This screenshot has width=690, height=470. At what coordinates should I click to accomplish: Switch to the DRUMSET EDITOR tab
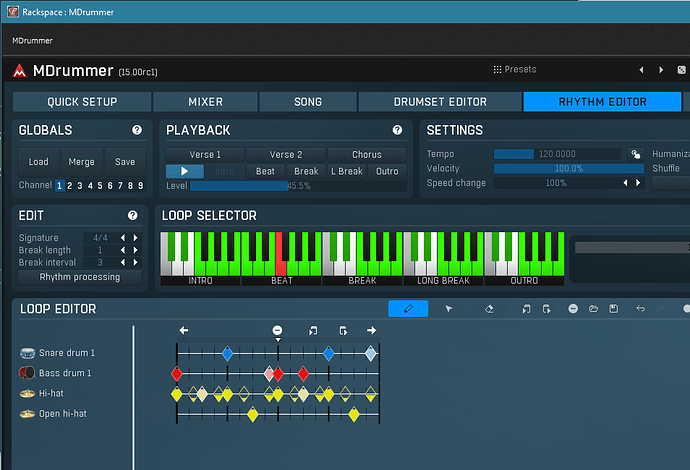[440, 102]
